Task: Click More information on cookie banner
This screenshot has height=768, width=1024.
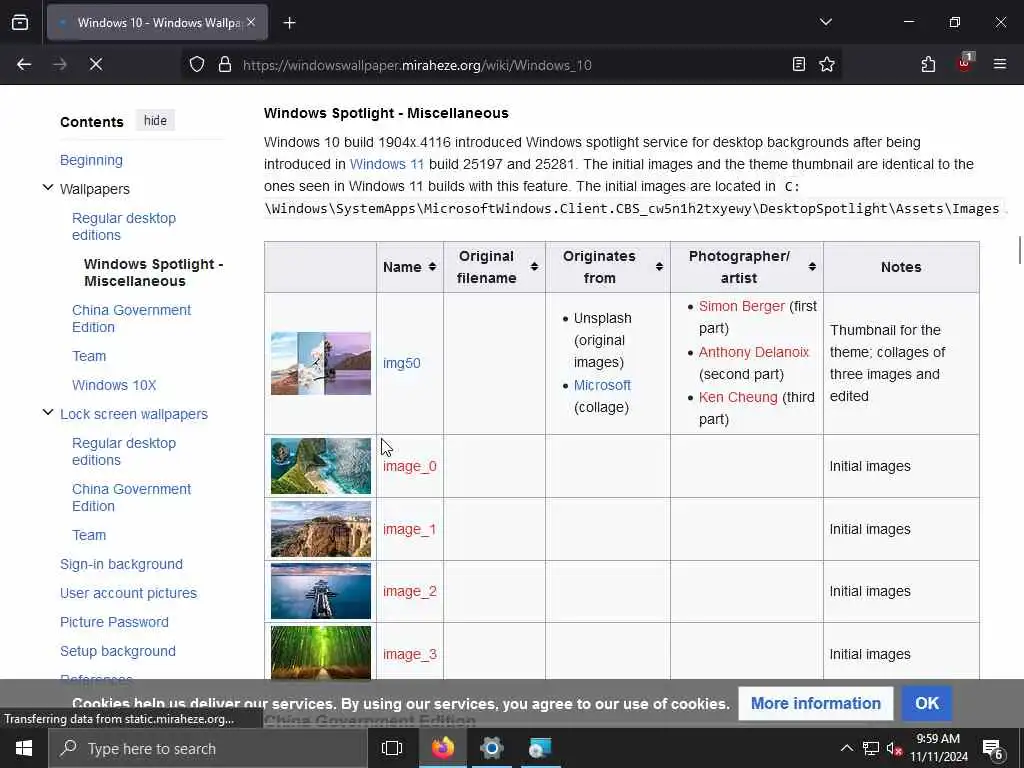Action: (x=816, y=703)
